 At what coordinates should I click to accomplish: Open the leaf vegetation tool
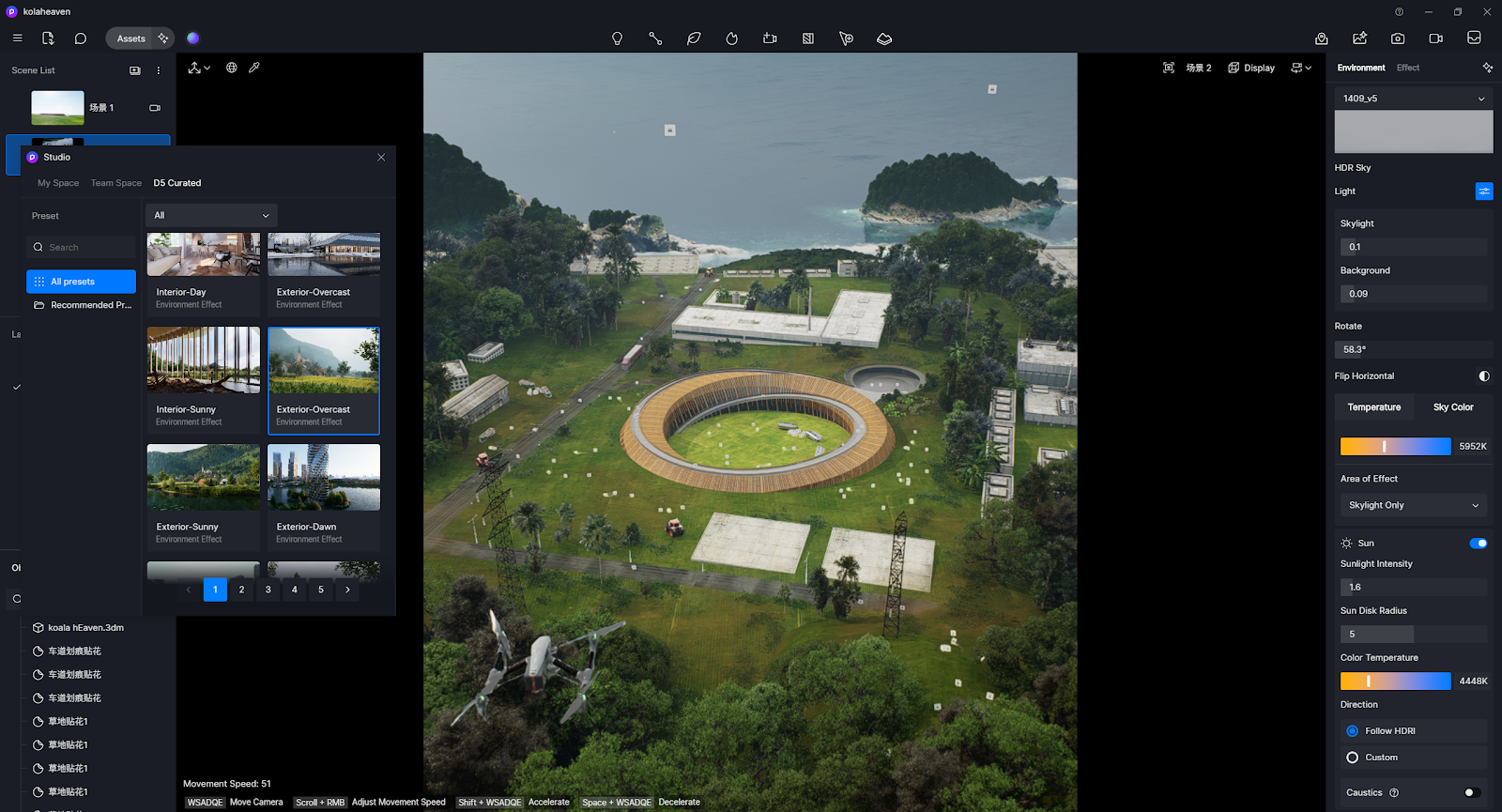click(694, 38)
